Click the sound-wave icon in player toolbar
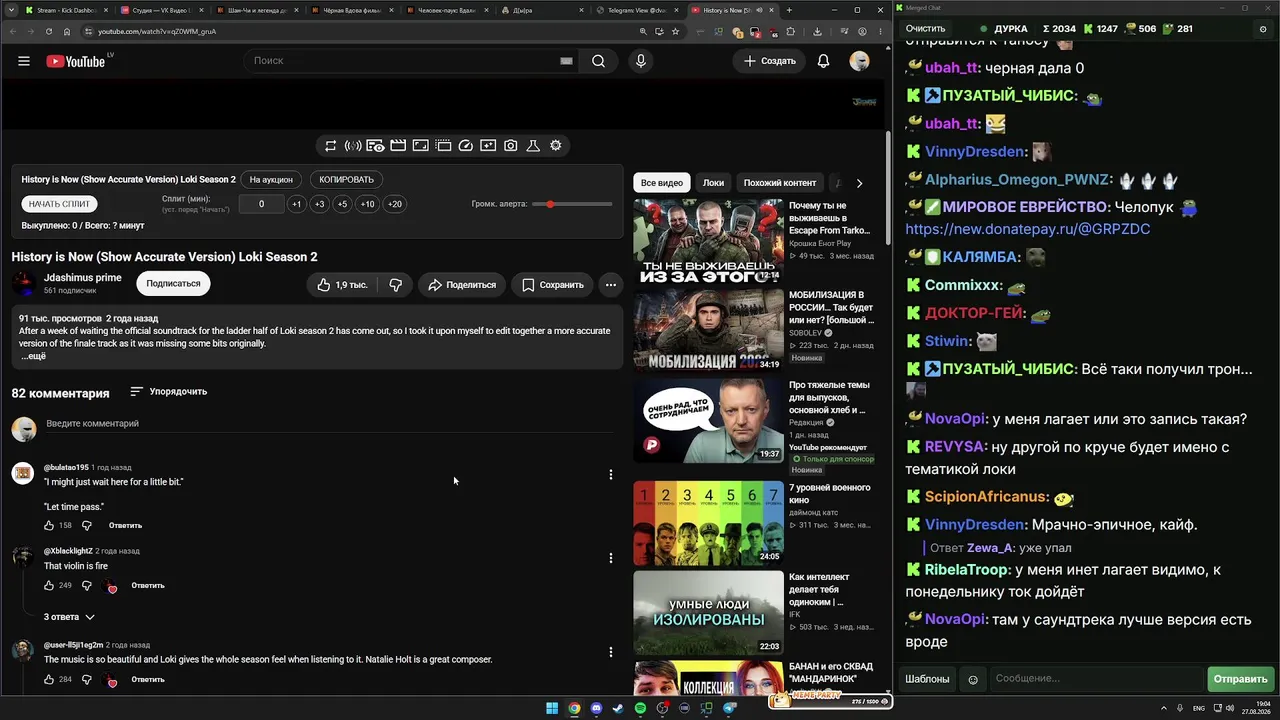This screenshot has height=720, width=1280. pyautogui.click(x=353, y=146)
